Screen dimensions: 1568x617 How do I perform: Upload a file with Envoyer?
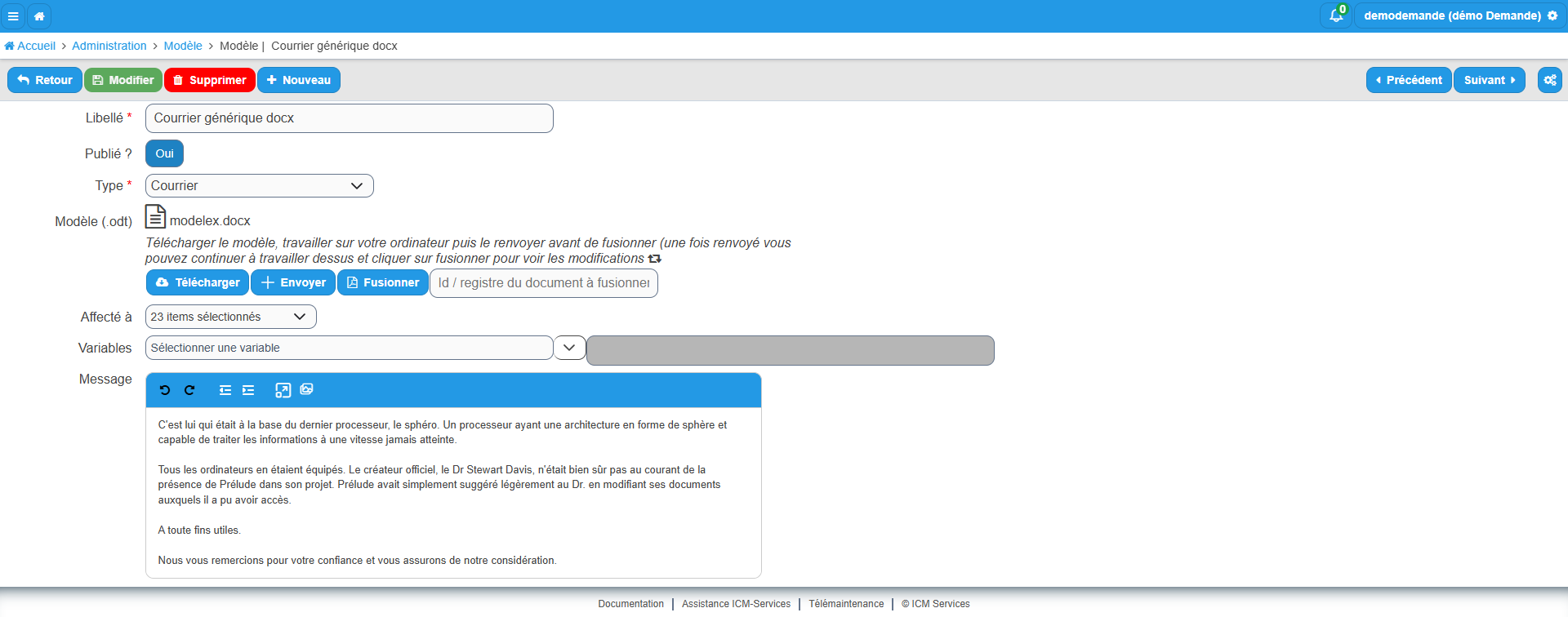(x=293, y=282)
